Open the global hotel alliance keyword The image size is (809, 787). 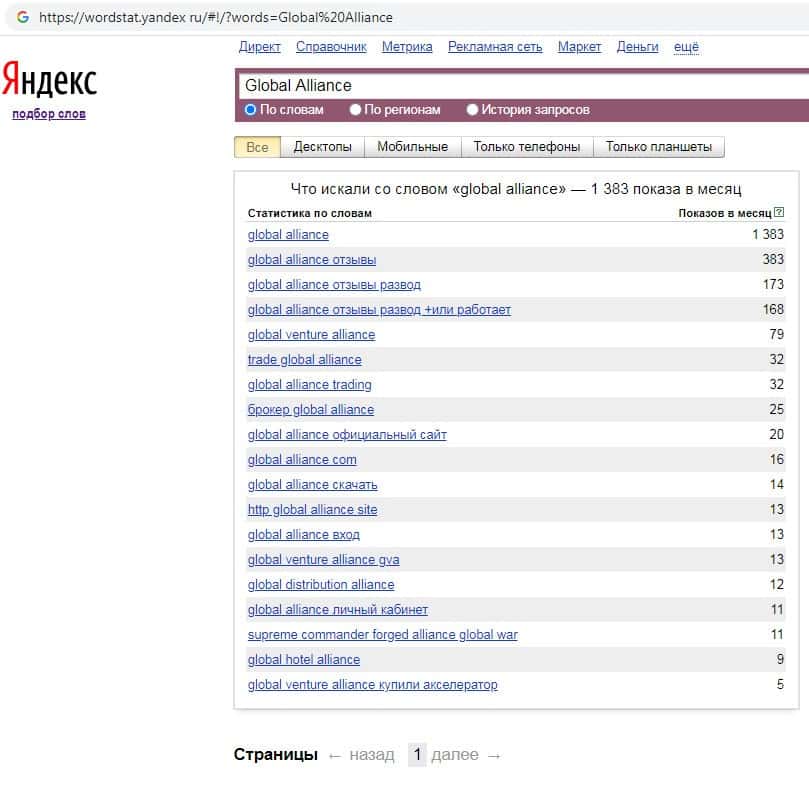(304, 660)
